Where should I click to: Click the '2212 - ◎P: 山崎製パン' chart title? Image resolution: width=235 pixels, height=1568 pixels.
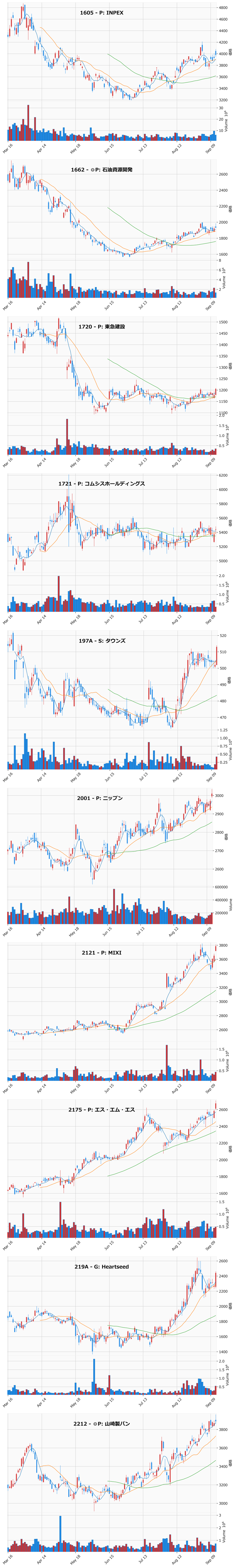[102, 1424]
